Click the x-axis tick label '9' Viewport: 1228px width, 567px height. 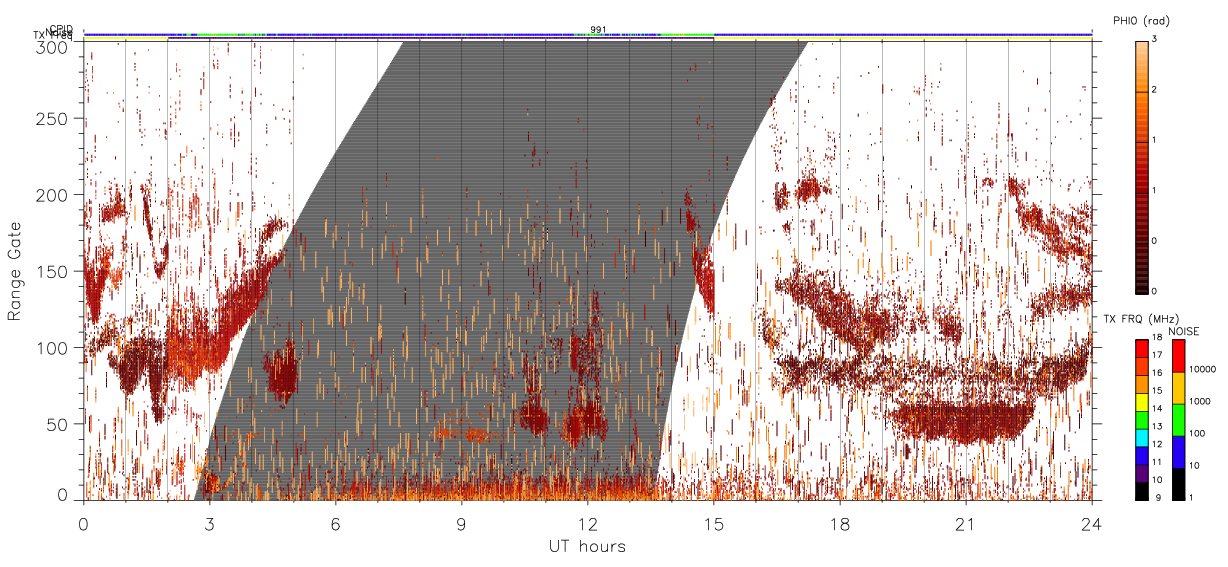(x=462, y=524)
